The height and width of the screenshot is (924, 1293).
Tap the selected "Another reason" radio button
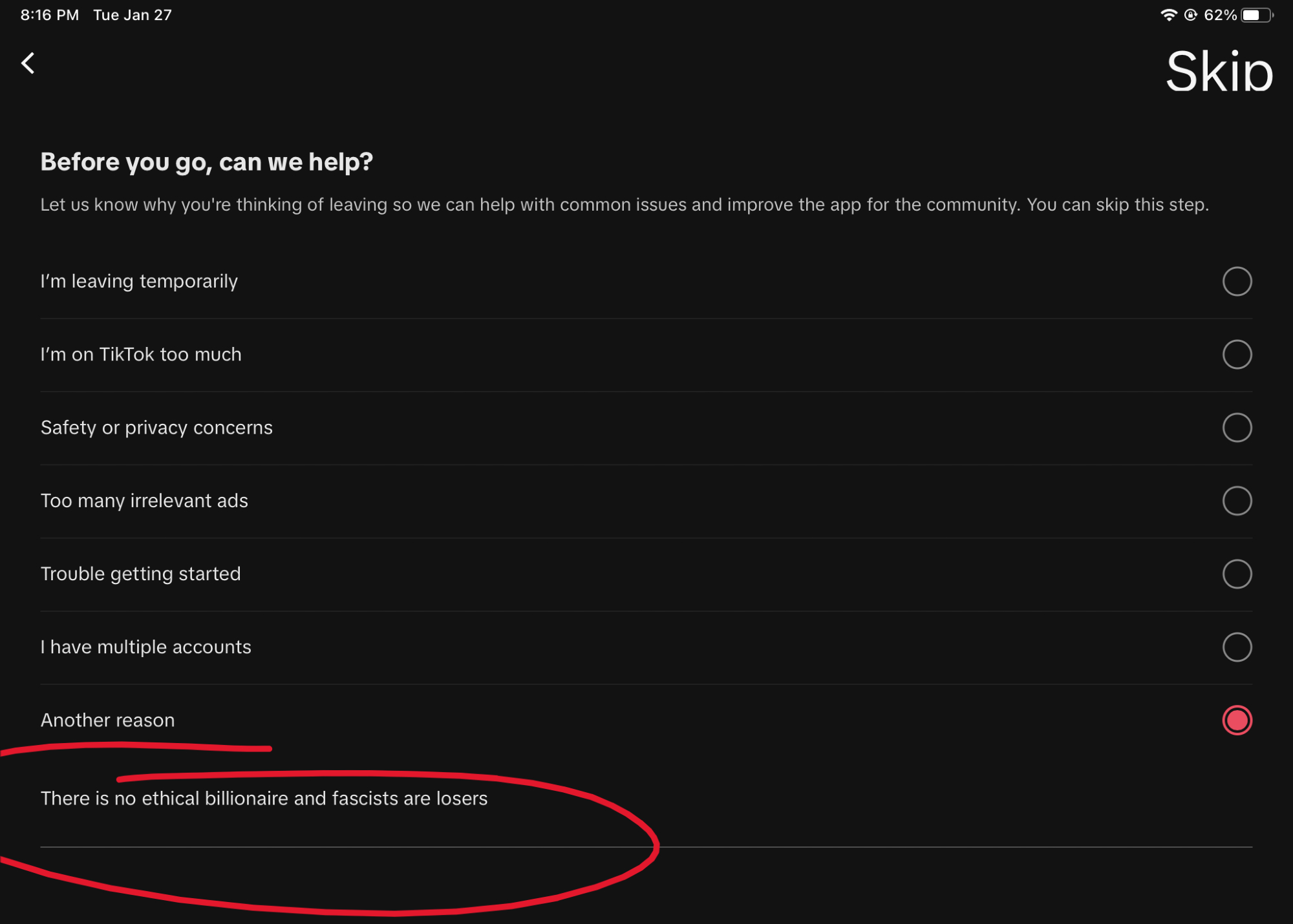point(1237,720)
